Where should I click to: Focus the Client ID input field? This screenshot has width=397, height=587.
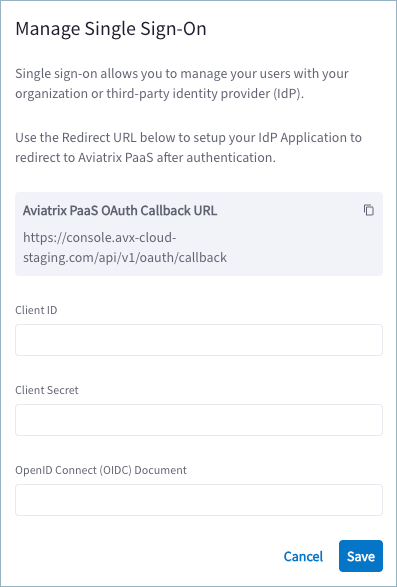199,340
